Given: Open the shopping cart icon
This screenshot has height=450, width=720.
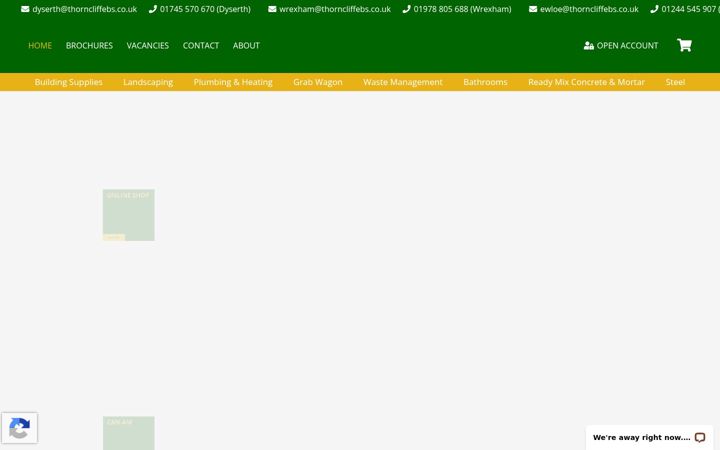Looking at the screenshot, I should click(684, 45).
